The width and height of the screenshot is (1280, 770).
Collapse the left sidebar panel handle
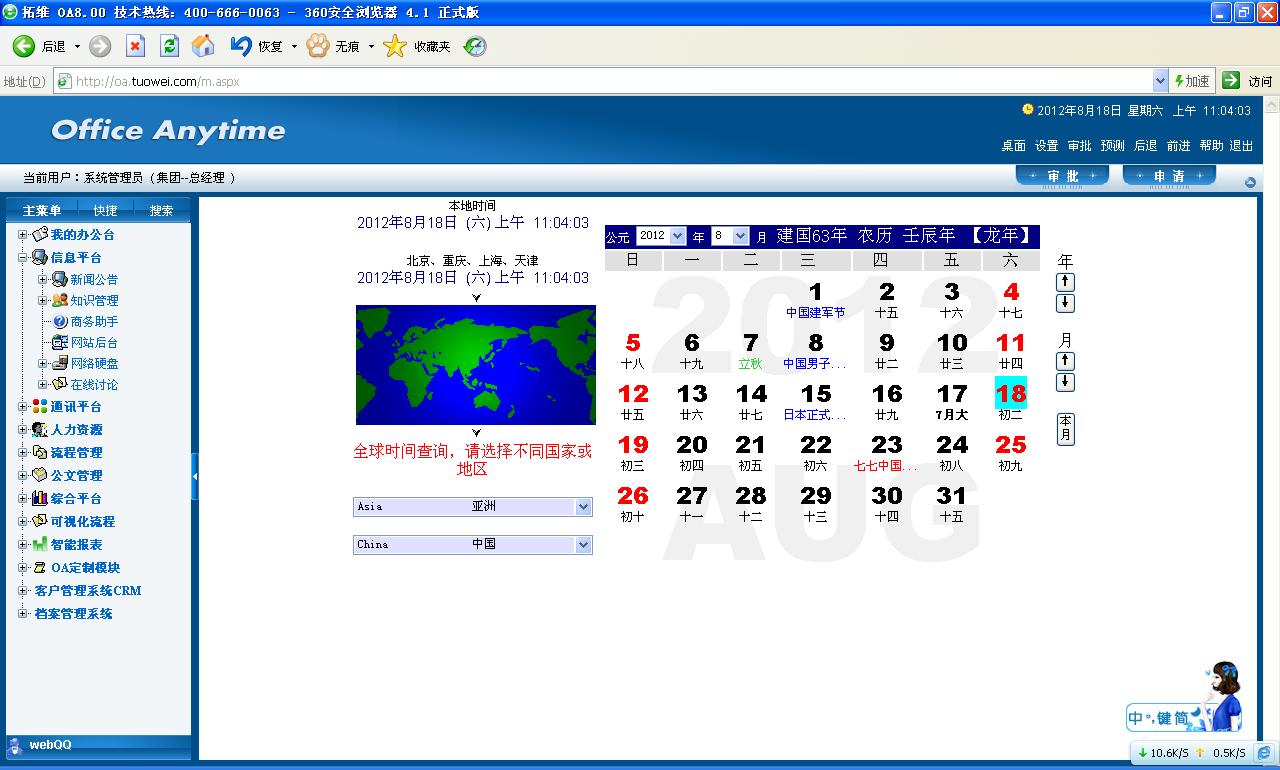(x=195, y=476)
